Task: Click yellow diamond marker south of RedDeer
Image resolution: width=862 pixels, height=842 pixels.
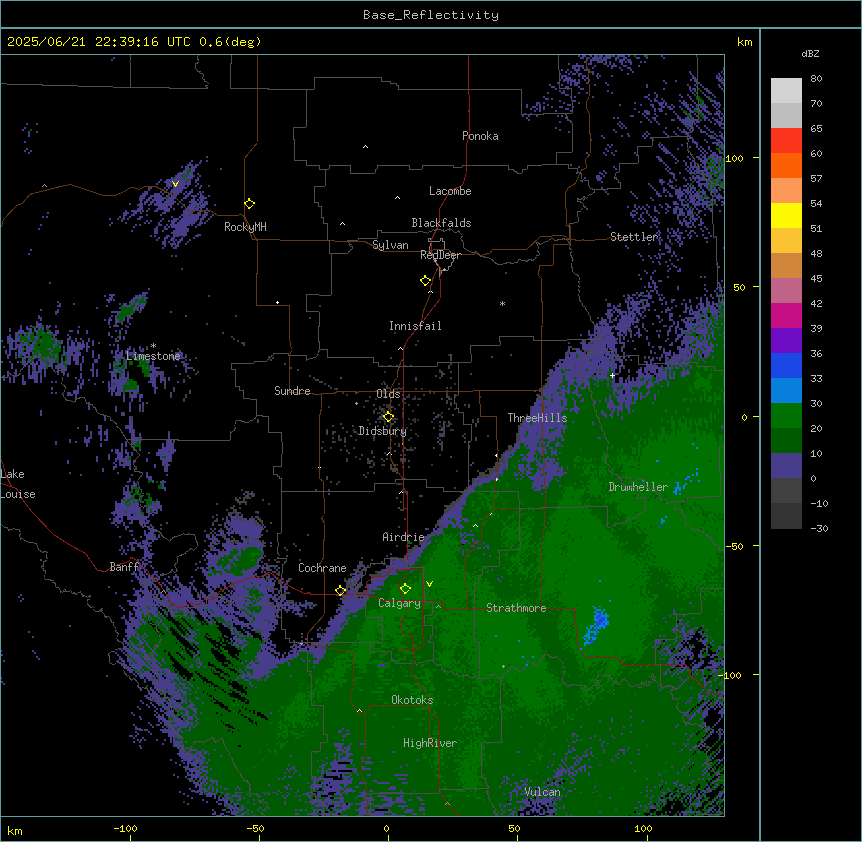Action: [x=426, y=280]
